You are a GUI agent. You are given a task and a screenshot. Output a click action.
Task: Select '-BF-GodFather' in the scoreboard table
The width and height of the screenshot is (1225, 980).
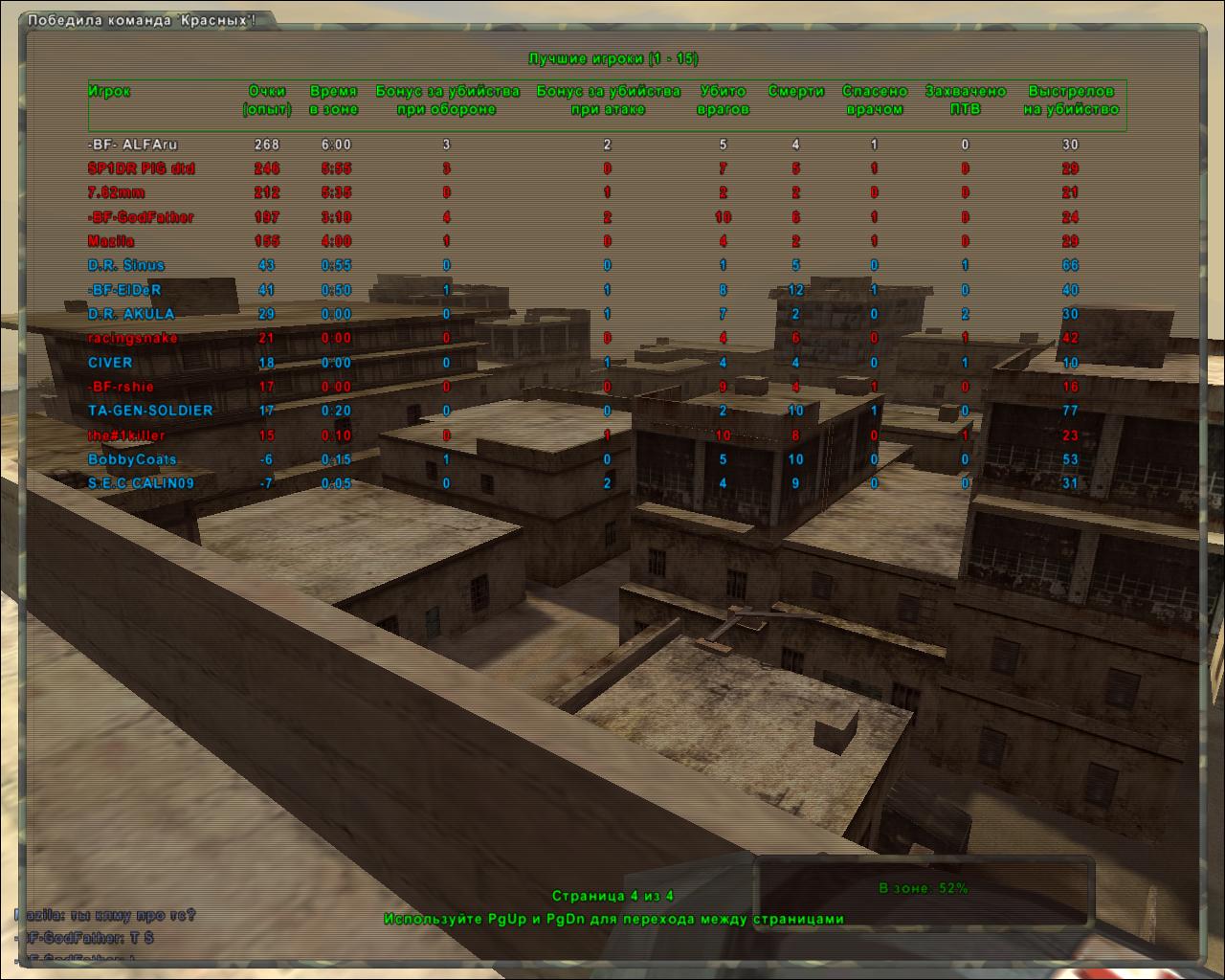(x=141, y=217)
